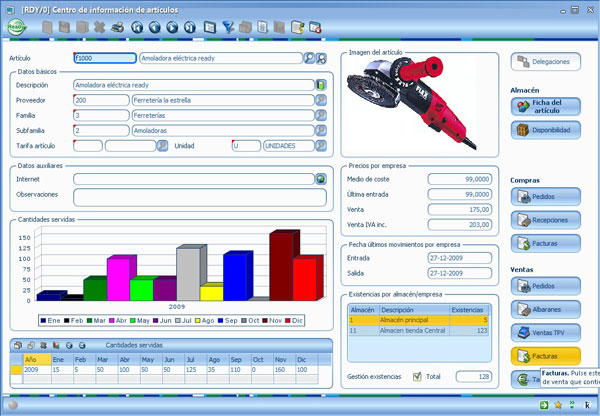Open Tarifa artículo lookup magnifier

[162, 146]
